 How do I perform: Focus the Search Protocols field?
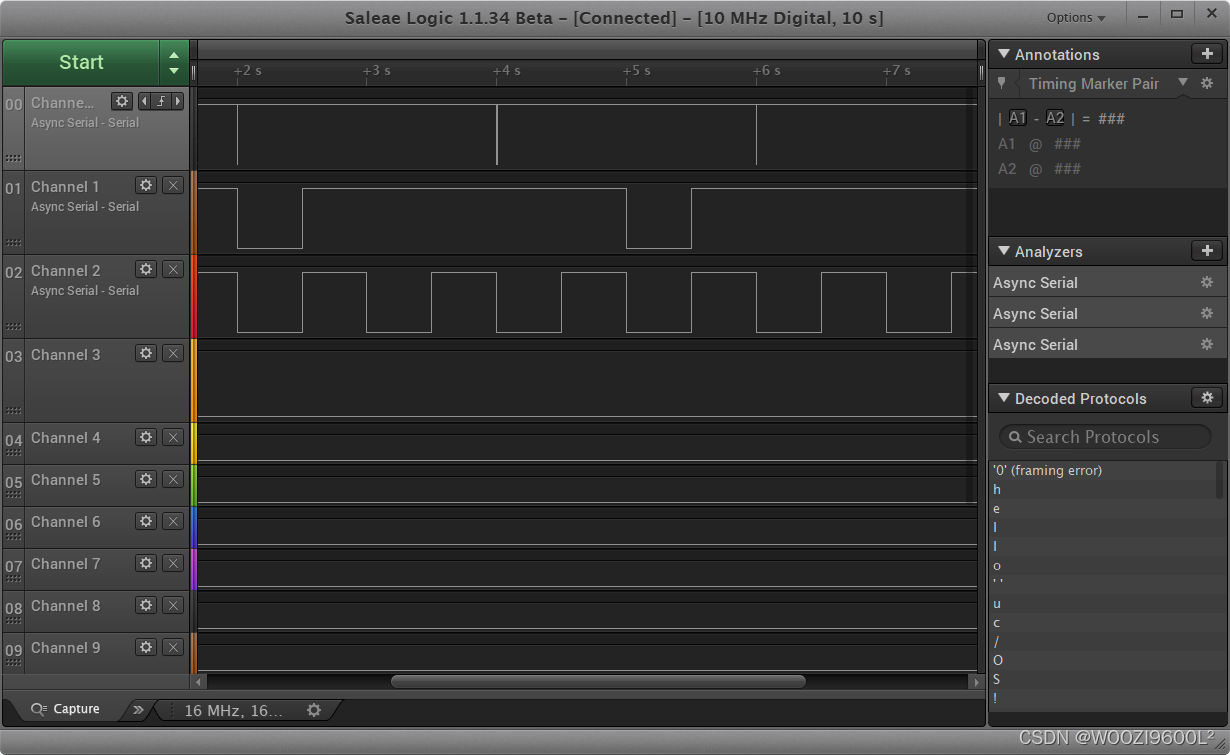pos(1105,437)
